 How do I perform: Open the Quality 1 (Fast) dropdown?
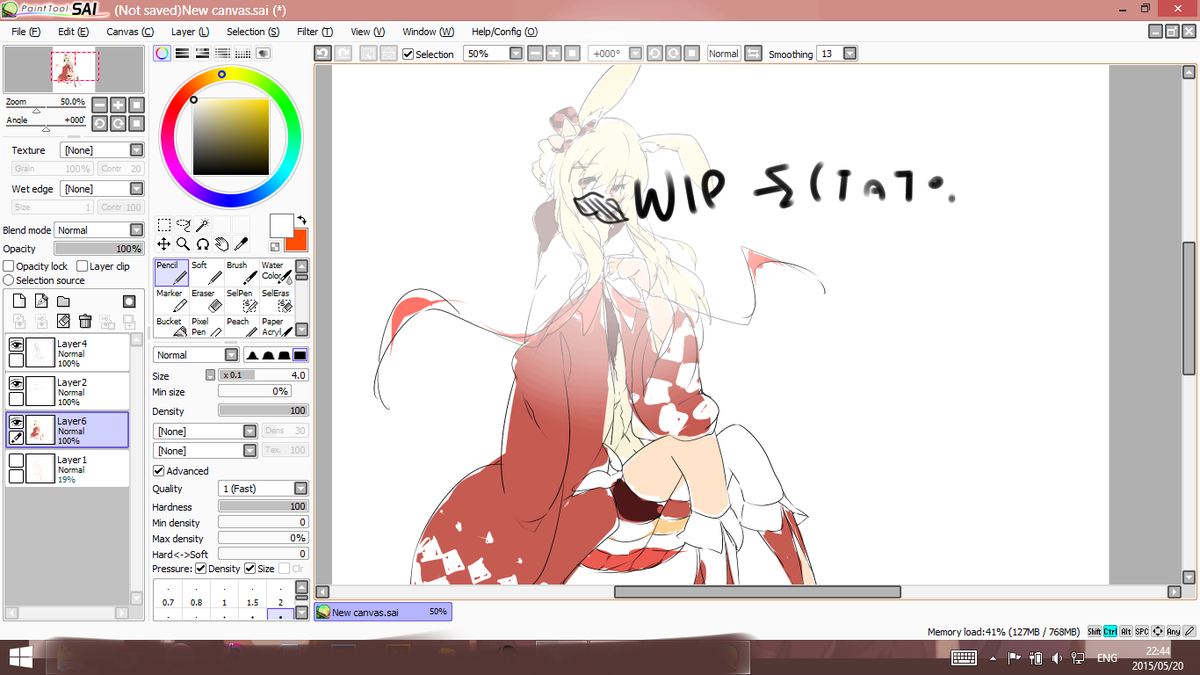263,488
